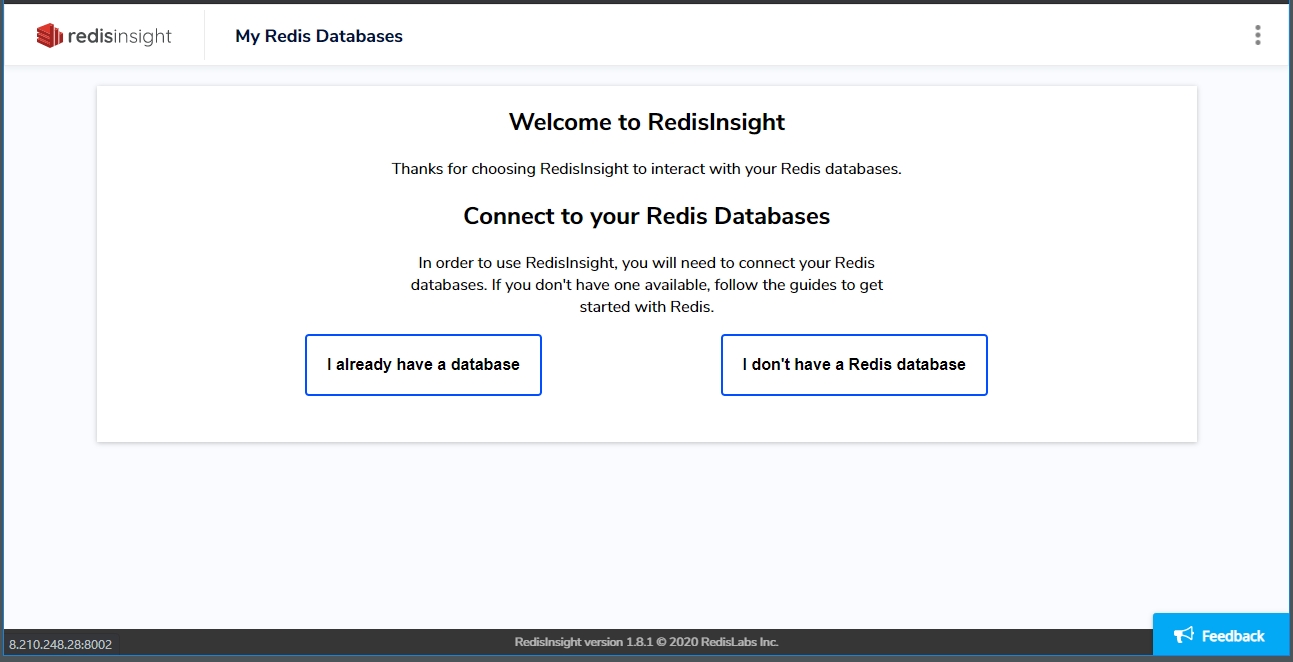Image resolution: width=1293 pixels, height=662 pixels.
Task: Click the 'Thanks for choosing RedisInsight' text
Action: tap(646, 169)
